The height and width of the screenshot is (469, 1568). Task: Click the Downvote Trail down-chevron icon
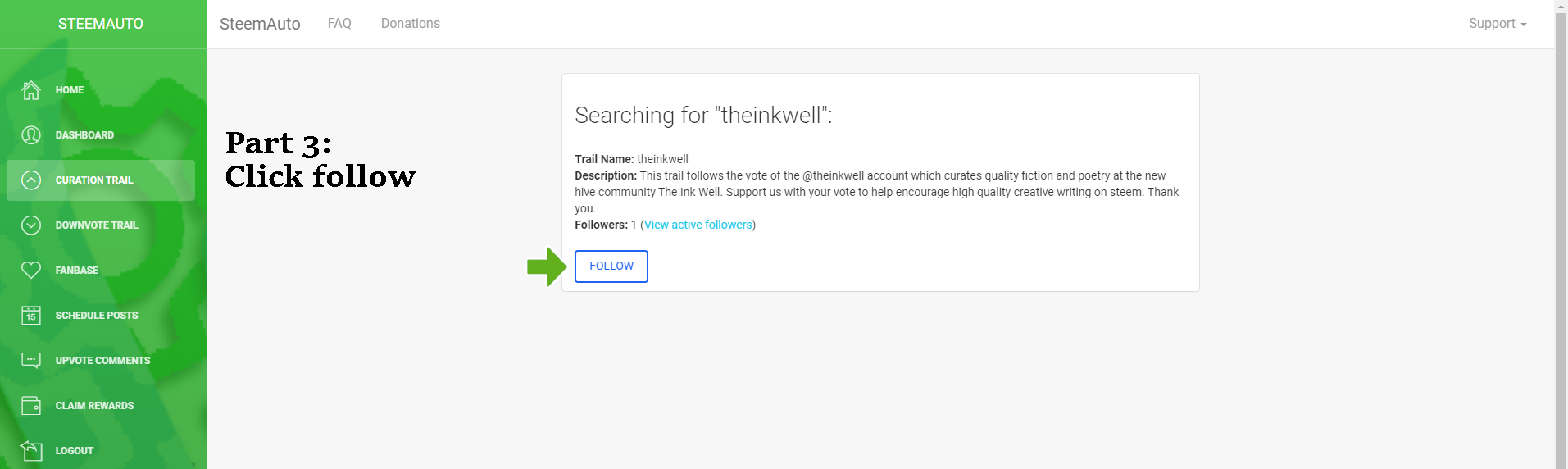pyautogui.click(x=31, y=225)
